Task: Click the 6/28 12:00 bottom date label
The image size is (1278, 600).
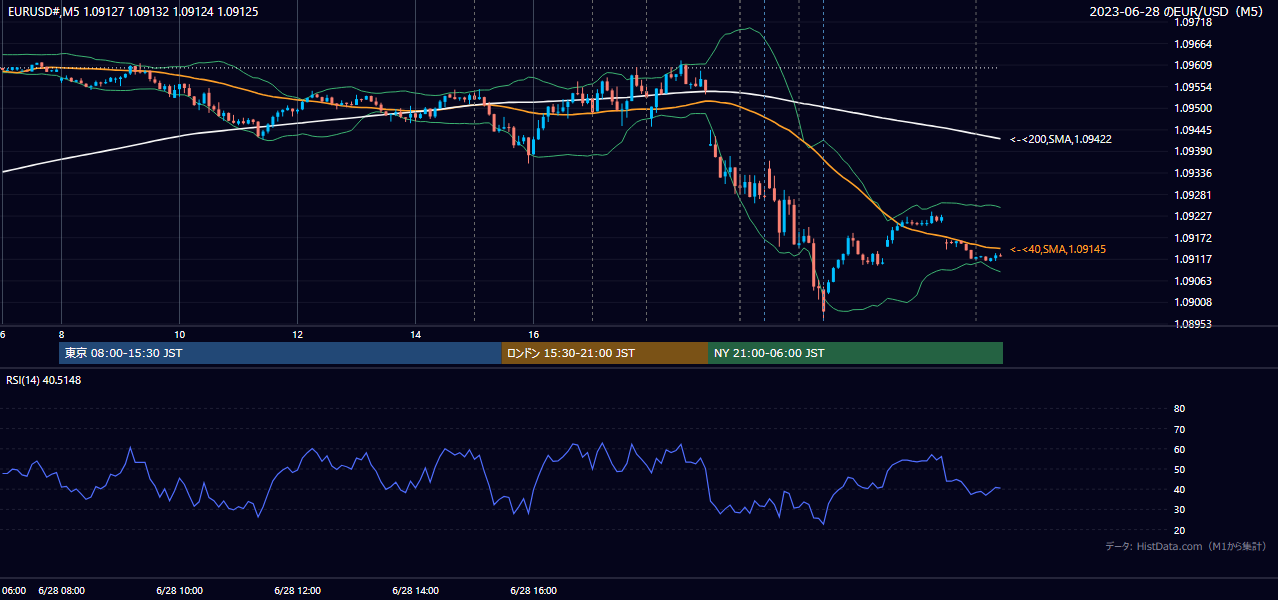Action: click(x=298, y=591)
